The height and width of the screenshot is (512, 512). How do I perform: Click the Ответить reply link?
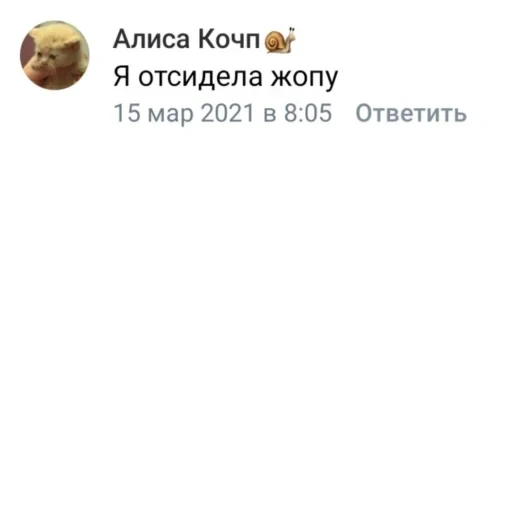[x=411, y=113]
